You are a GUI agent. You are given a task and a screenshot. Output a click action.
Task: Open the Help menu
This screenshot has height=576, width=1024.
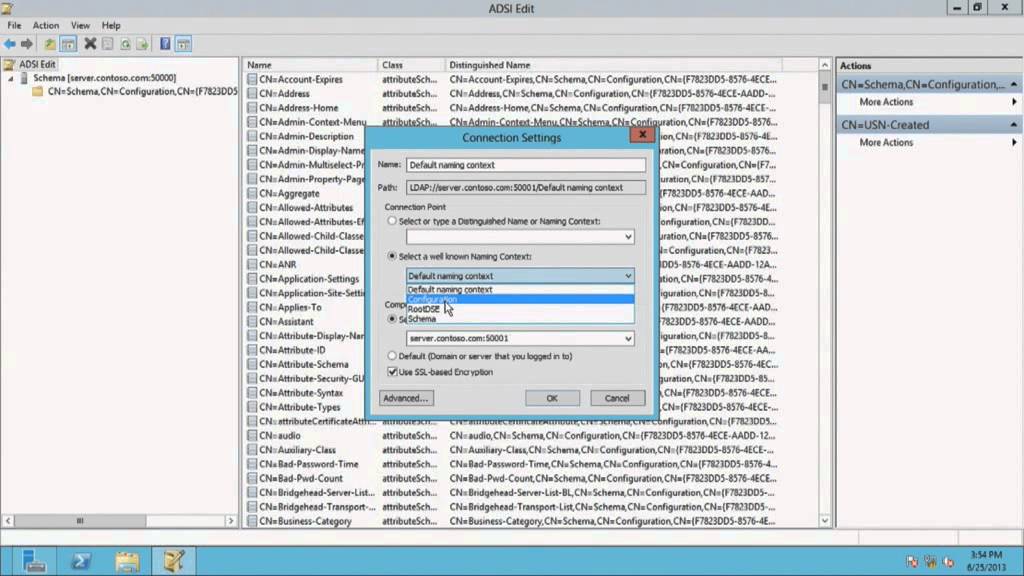(111, 25)
